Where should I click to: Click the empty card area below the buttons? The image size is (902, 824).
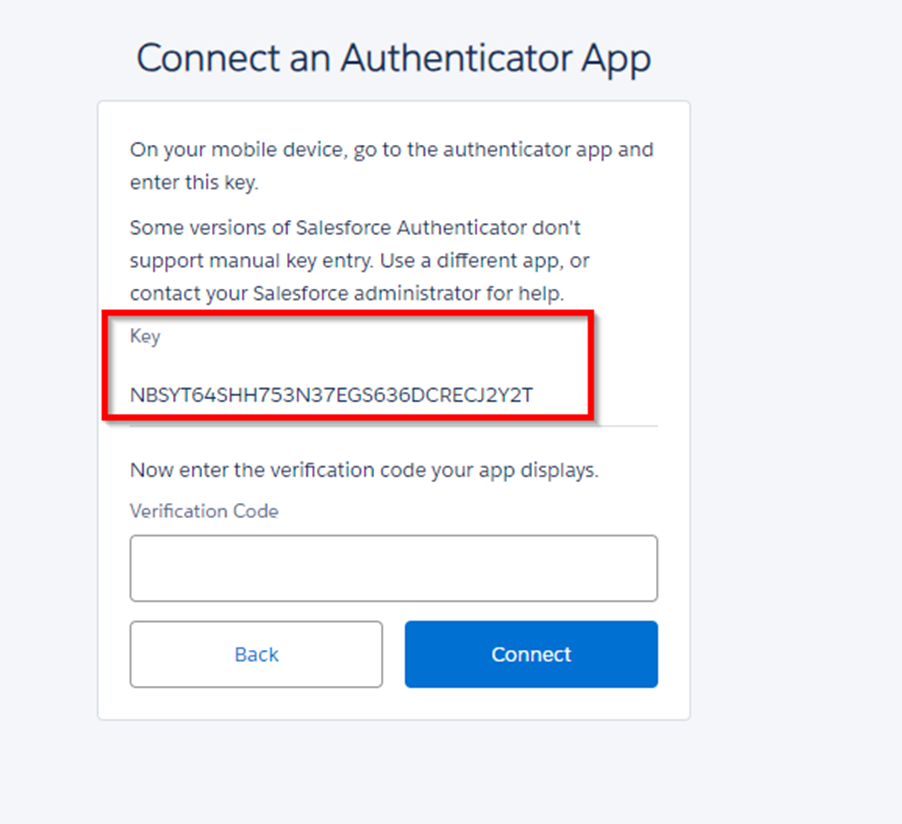[393, 703]
